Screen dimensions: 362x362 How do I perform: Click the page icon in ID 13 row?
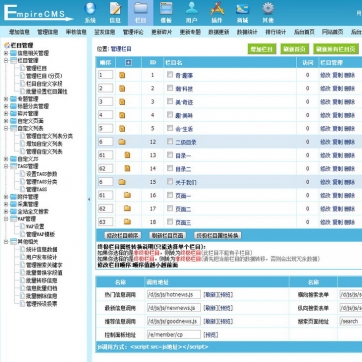pyautogui.click(x=127, y=155)
